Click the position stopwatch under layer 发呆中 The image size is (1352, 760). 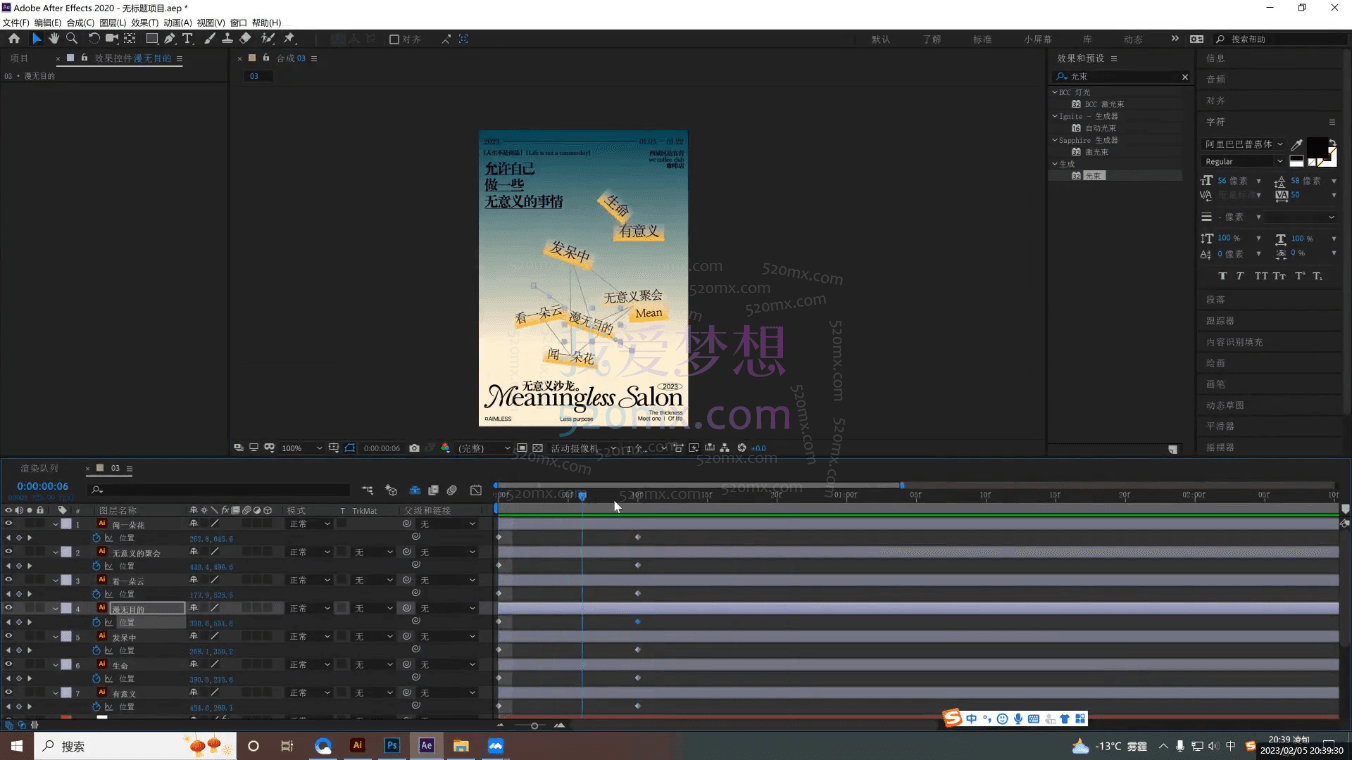tap(97, 651)
